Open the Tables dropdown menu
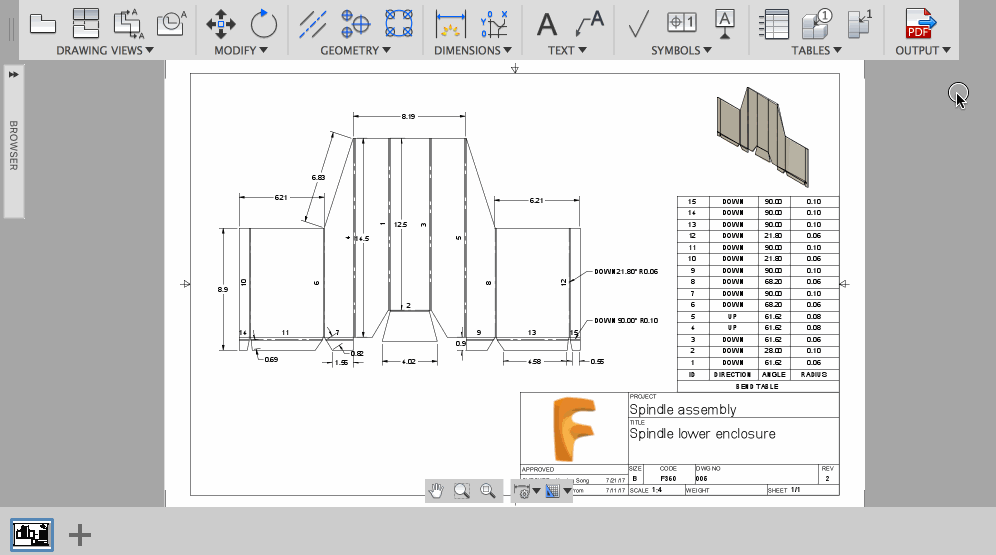Viewport: 996px width, 555px height. coord(817,50)
